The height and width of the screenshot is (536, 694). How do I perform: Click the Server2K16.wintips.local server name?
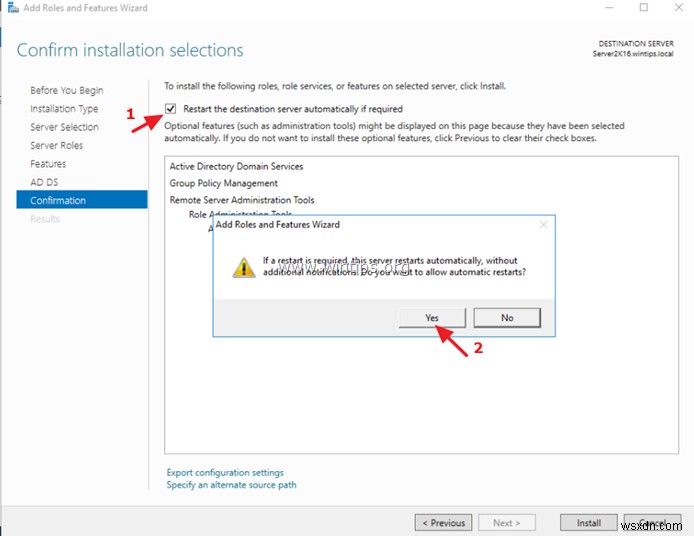coord(633,54)
